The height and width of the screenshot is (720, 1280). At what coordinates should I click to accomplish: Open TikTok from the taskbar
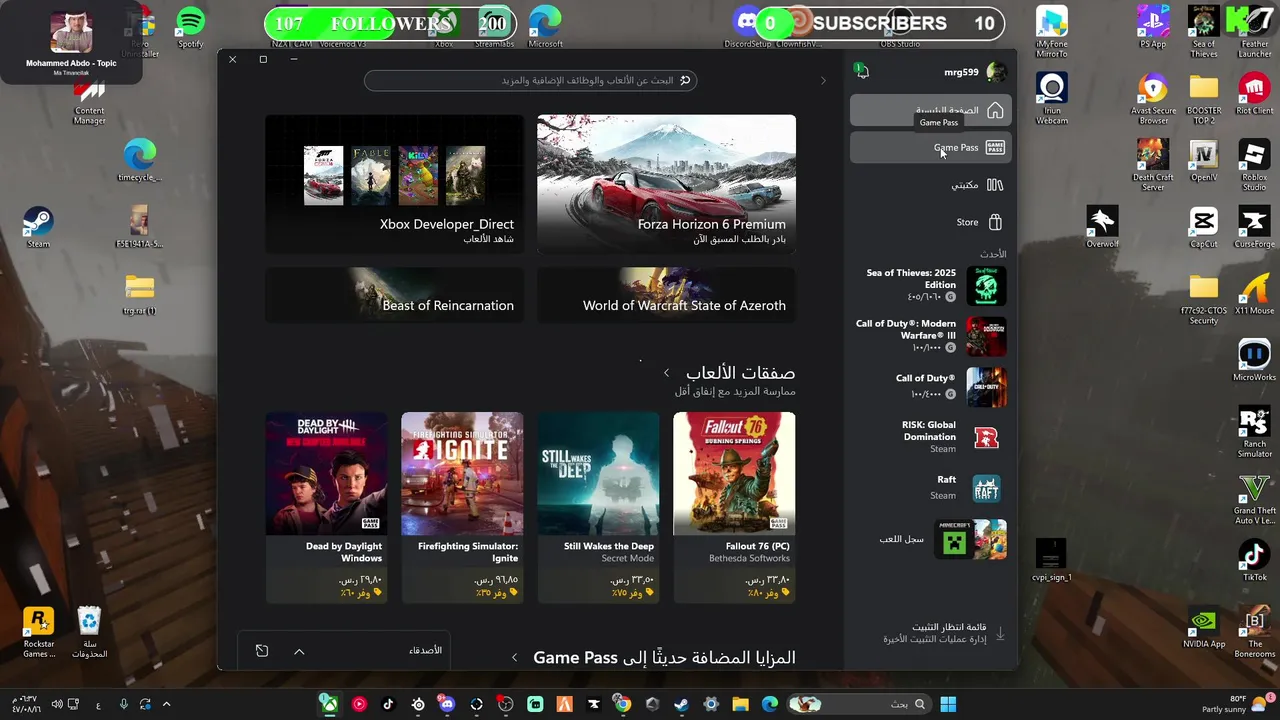(x=388, y=704)
